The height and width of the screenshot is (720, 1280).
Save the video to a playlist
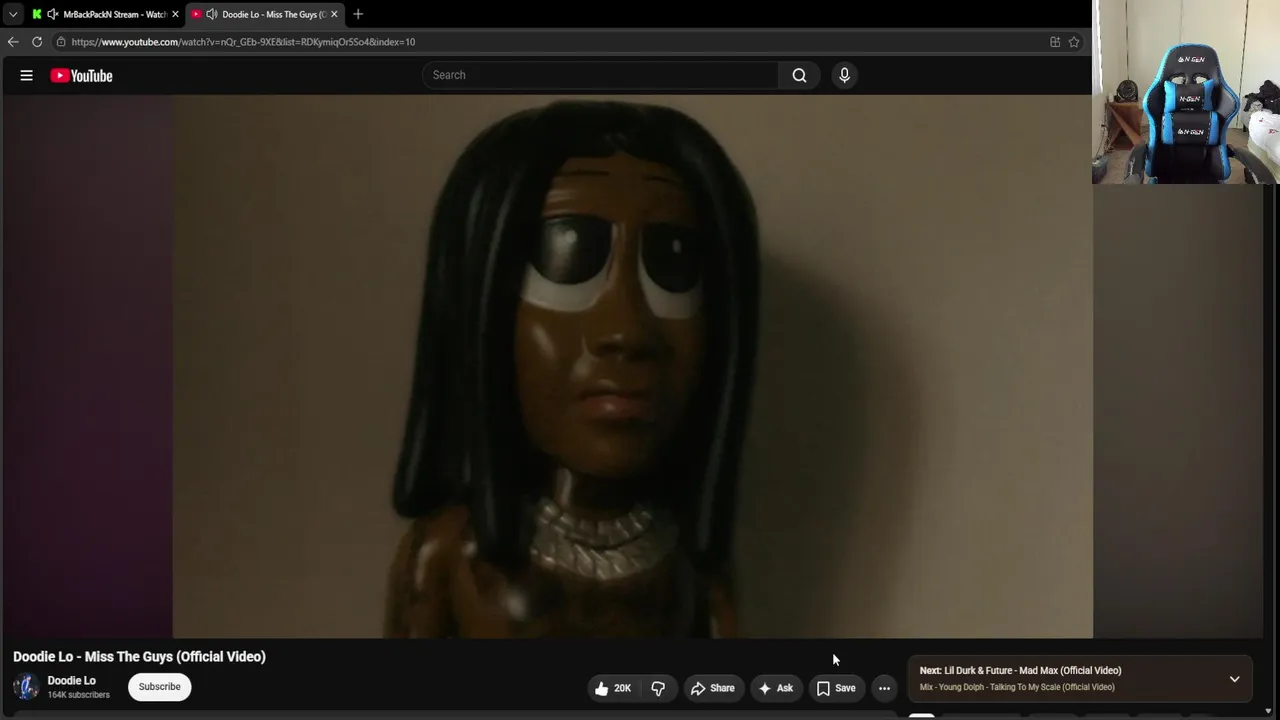tap(836, 688)
